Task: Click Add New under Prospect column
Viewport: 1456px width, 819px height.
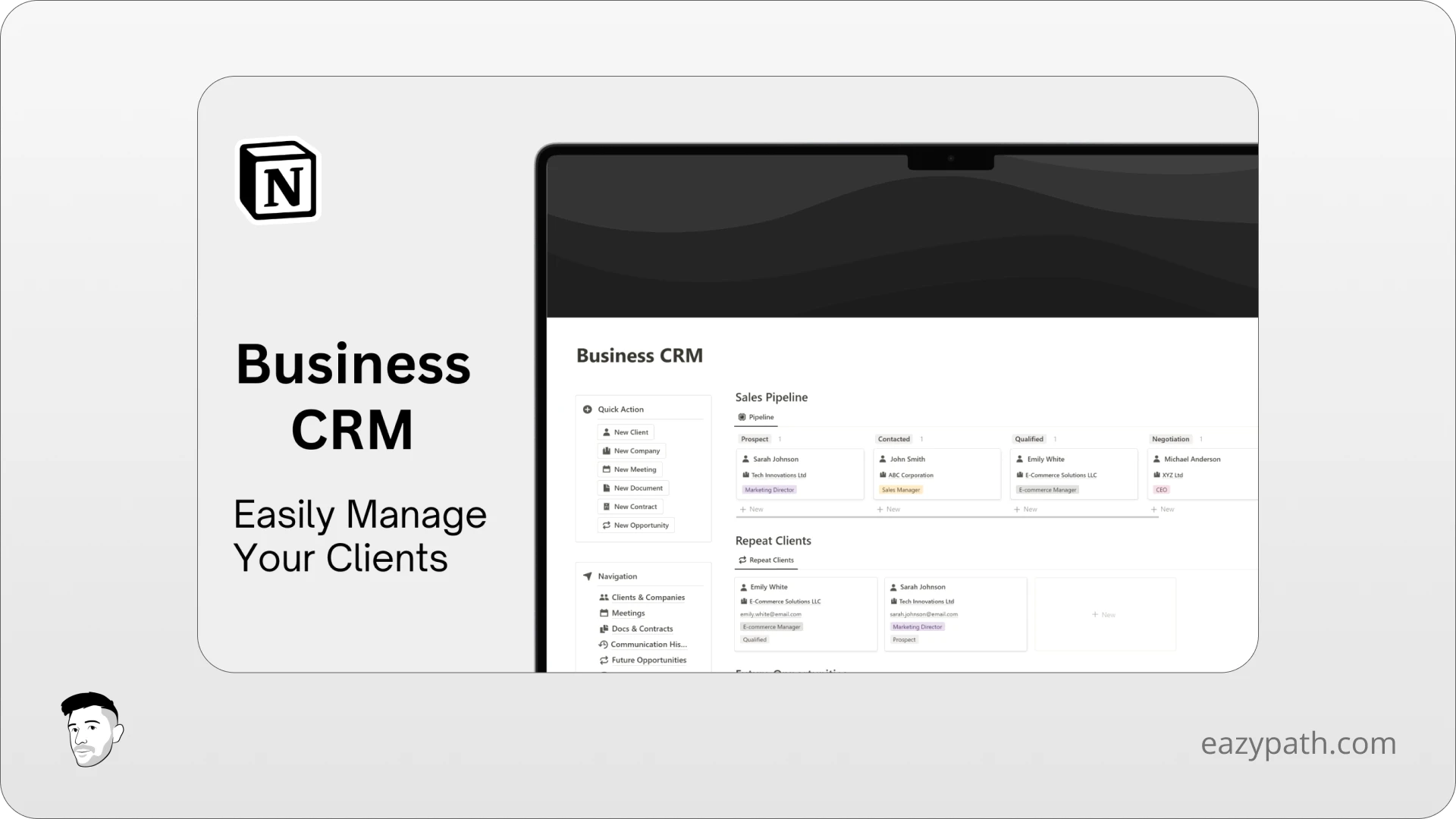Action: pyautogui.click(x=751, y=509)
